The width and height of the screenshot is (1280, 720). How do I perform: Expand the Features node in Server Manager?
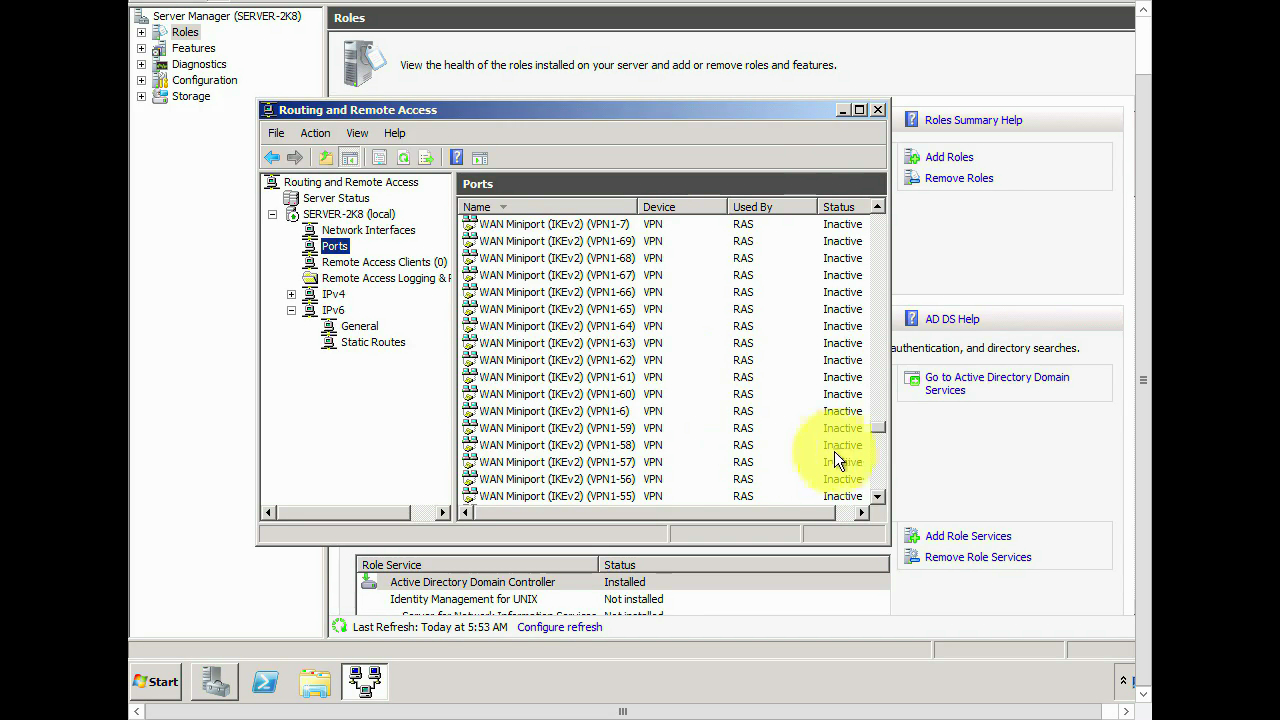pyautogui.click(x=141, y=48)
